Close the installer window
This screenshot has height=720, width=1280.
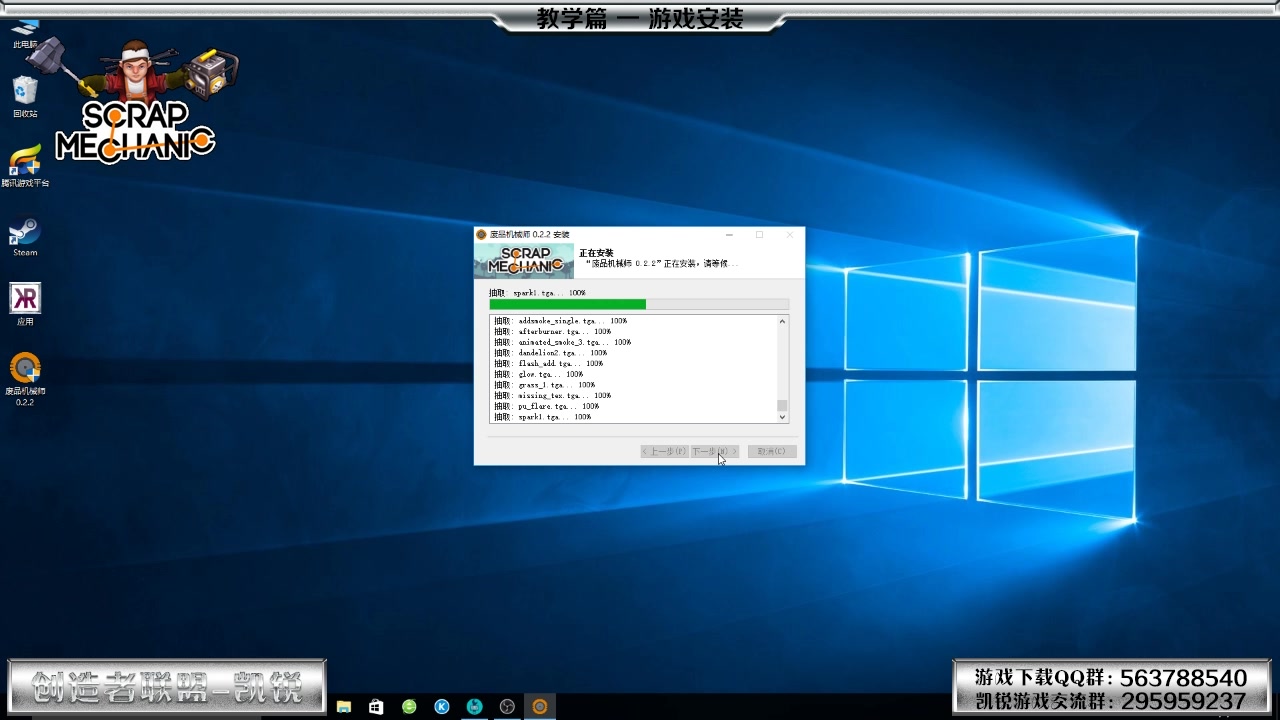point(789,235)
